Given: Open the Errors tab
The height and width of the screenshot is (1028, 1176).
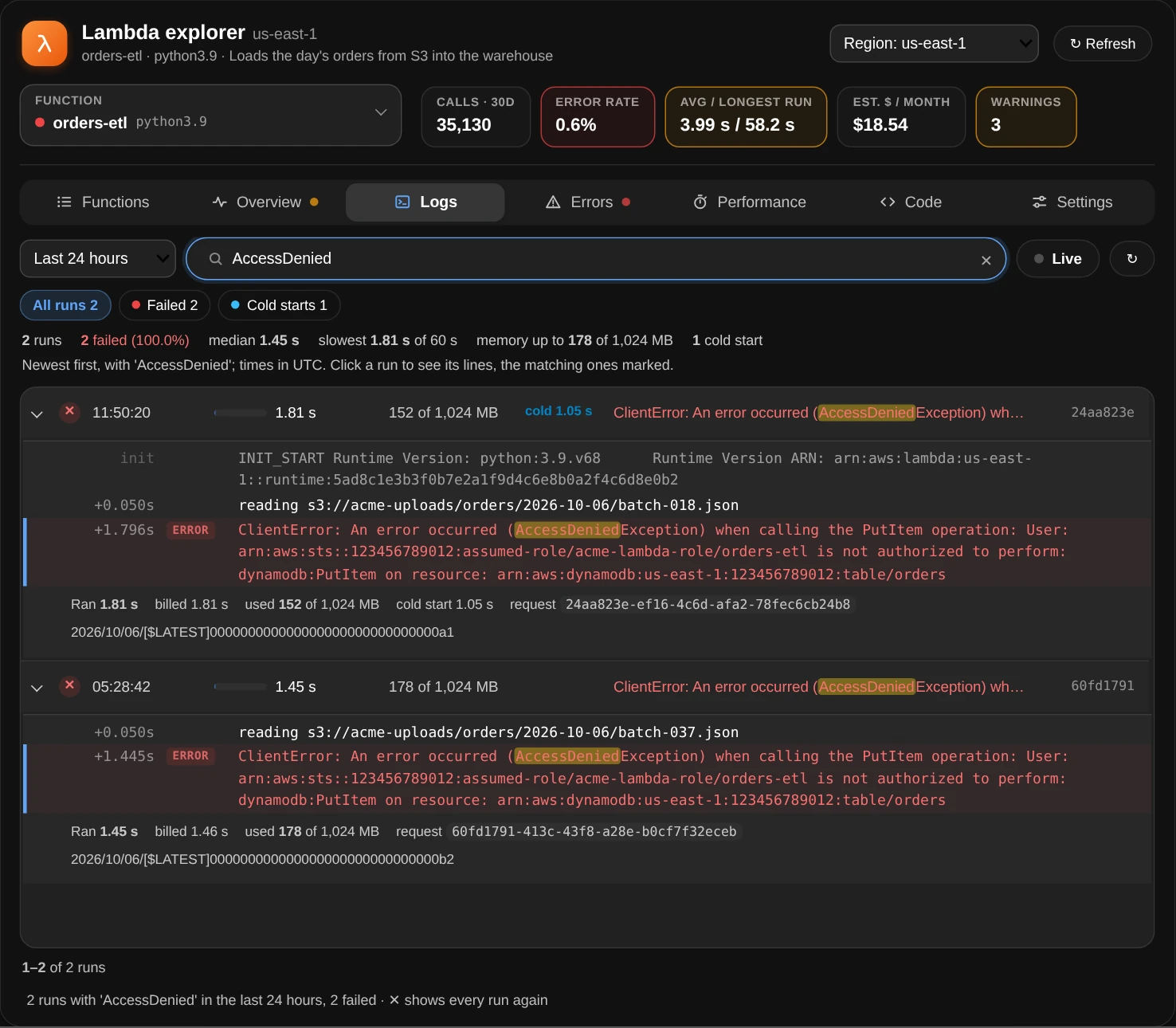Looking at the screenshot, I should [588, 202].
